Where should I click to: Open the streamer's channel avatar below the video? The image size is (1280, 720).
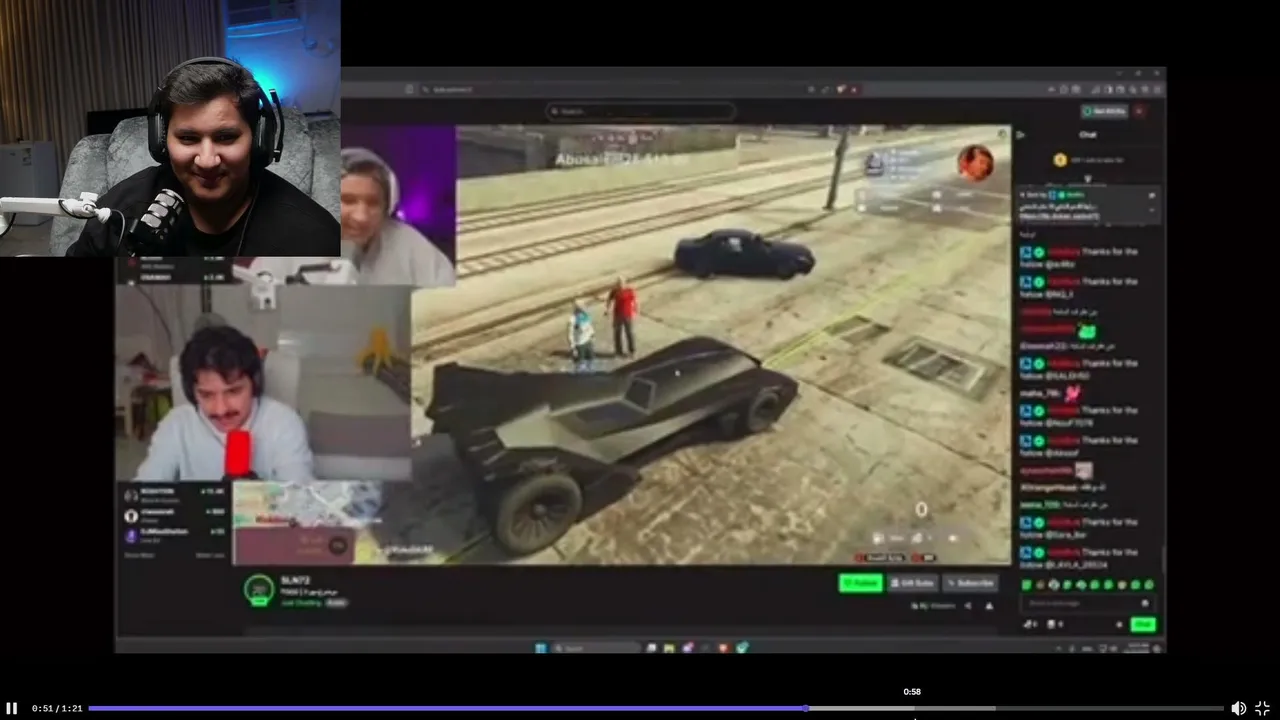pos(259,590)
